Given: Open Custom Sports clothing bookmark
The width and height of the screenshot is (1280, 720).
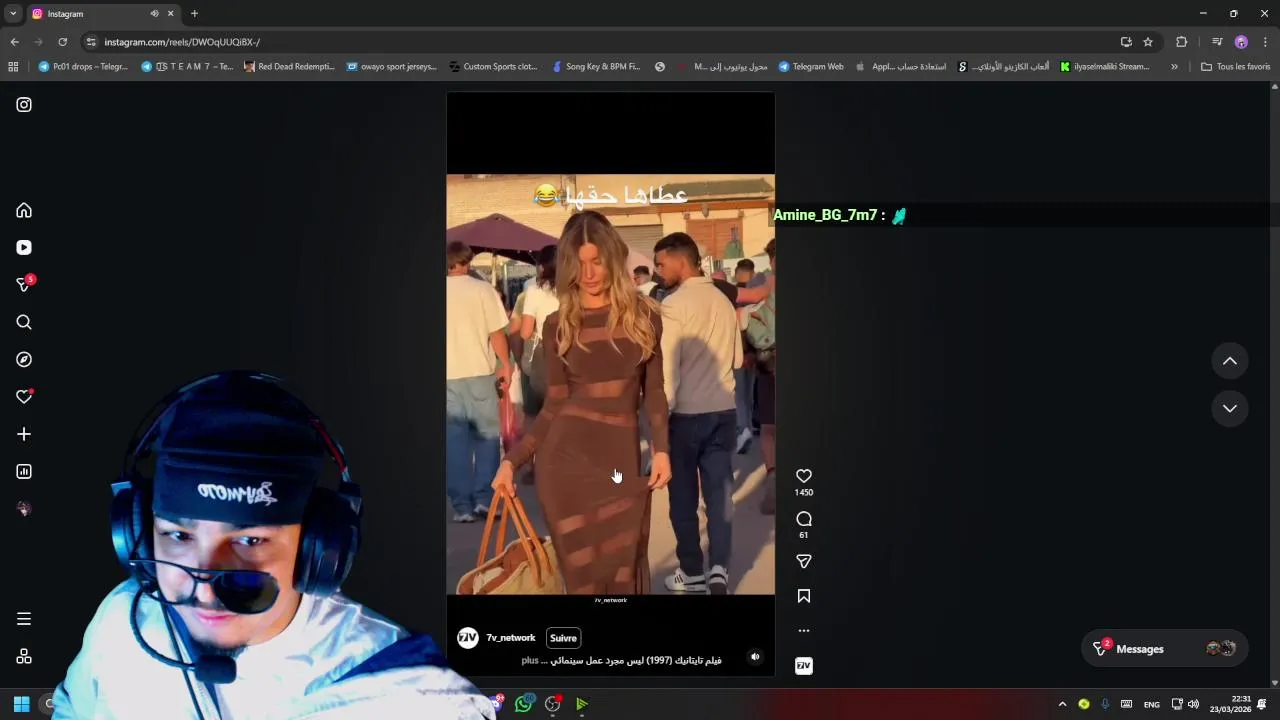Looking at the screenshot, I should tap(494, 67).
